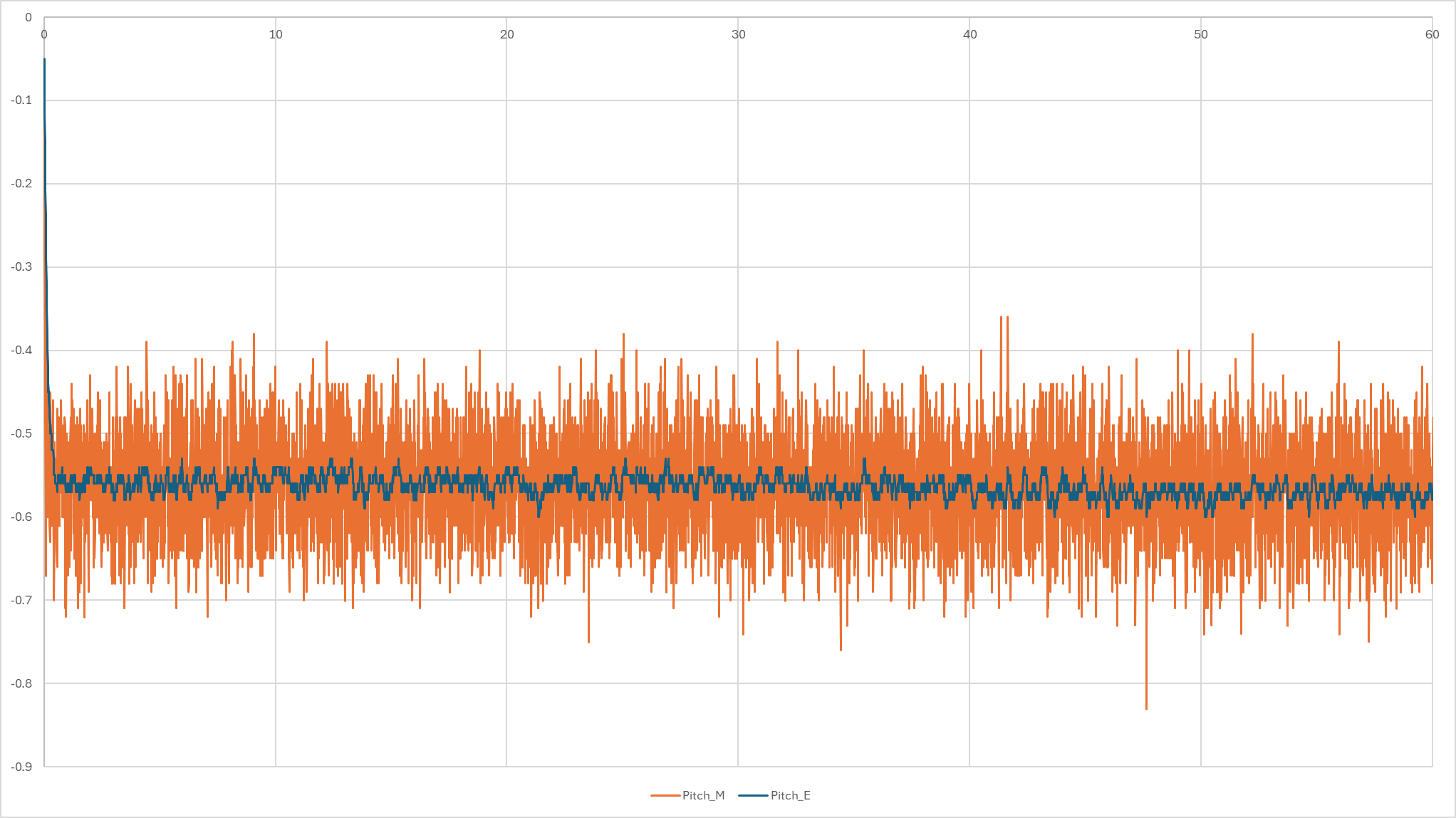Screen dimensions: 1456x818
Task: Select the orange Pitch_M legend line marker
Action: [x=665, y=795]
